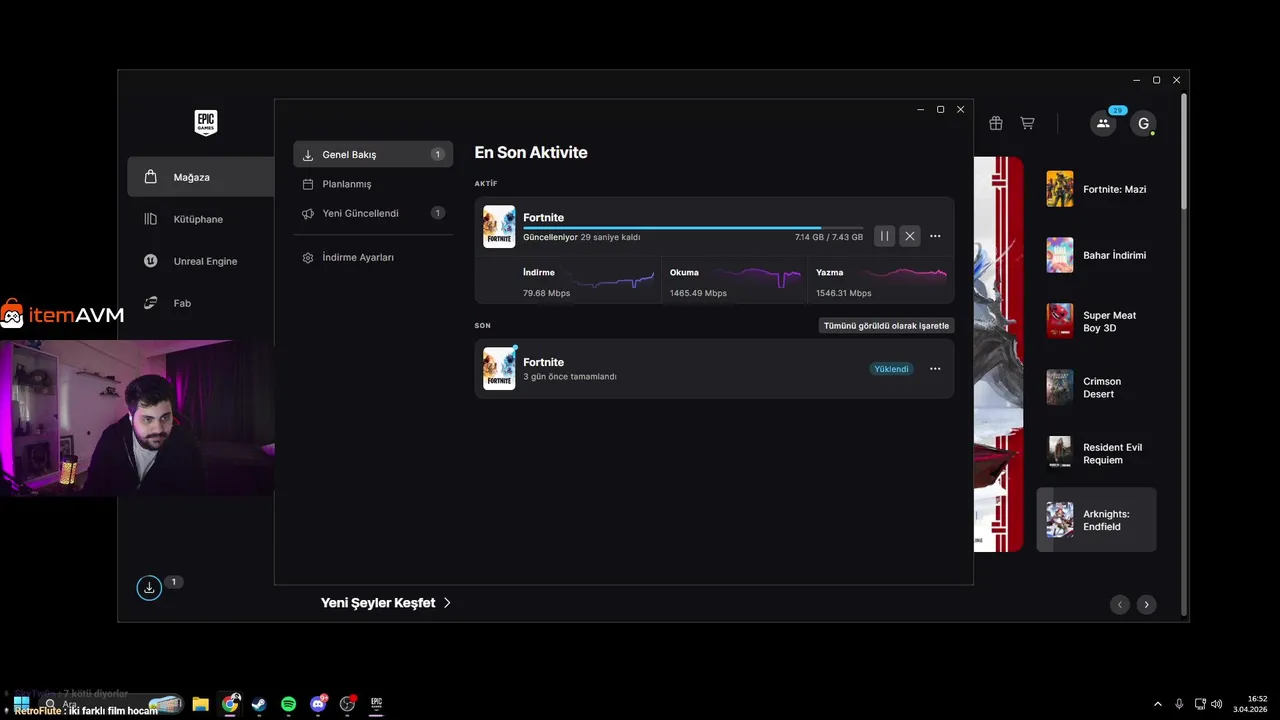Click the updating Fortnite thumbnail
Screen dimensions: 1280x720
(499, 227)
